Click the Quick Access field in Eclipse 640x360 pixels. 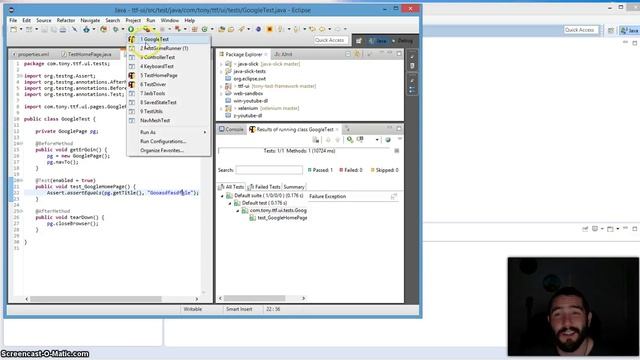[331, 40]
